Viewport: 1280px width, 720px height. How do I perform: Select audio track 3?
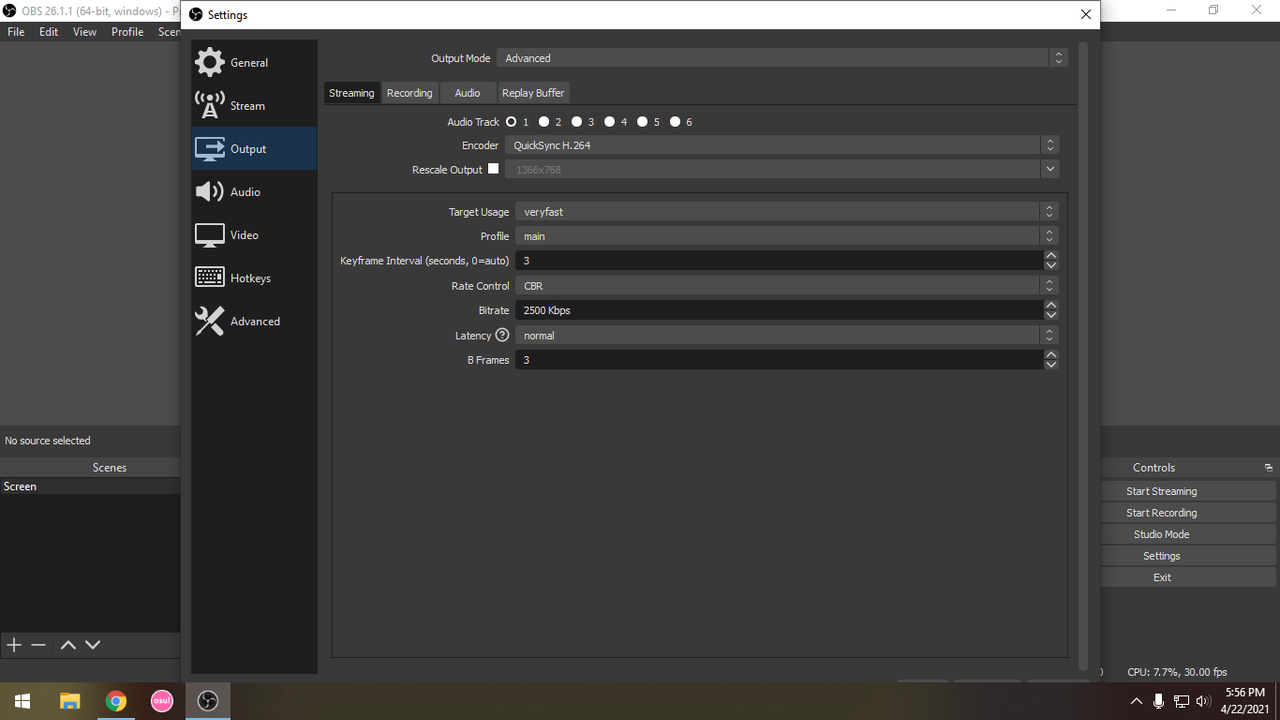click(x=577, y=122)
